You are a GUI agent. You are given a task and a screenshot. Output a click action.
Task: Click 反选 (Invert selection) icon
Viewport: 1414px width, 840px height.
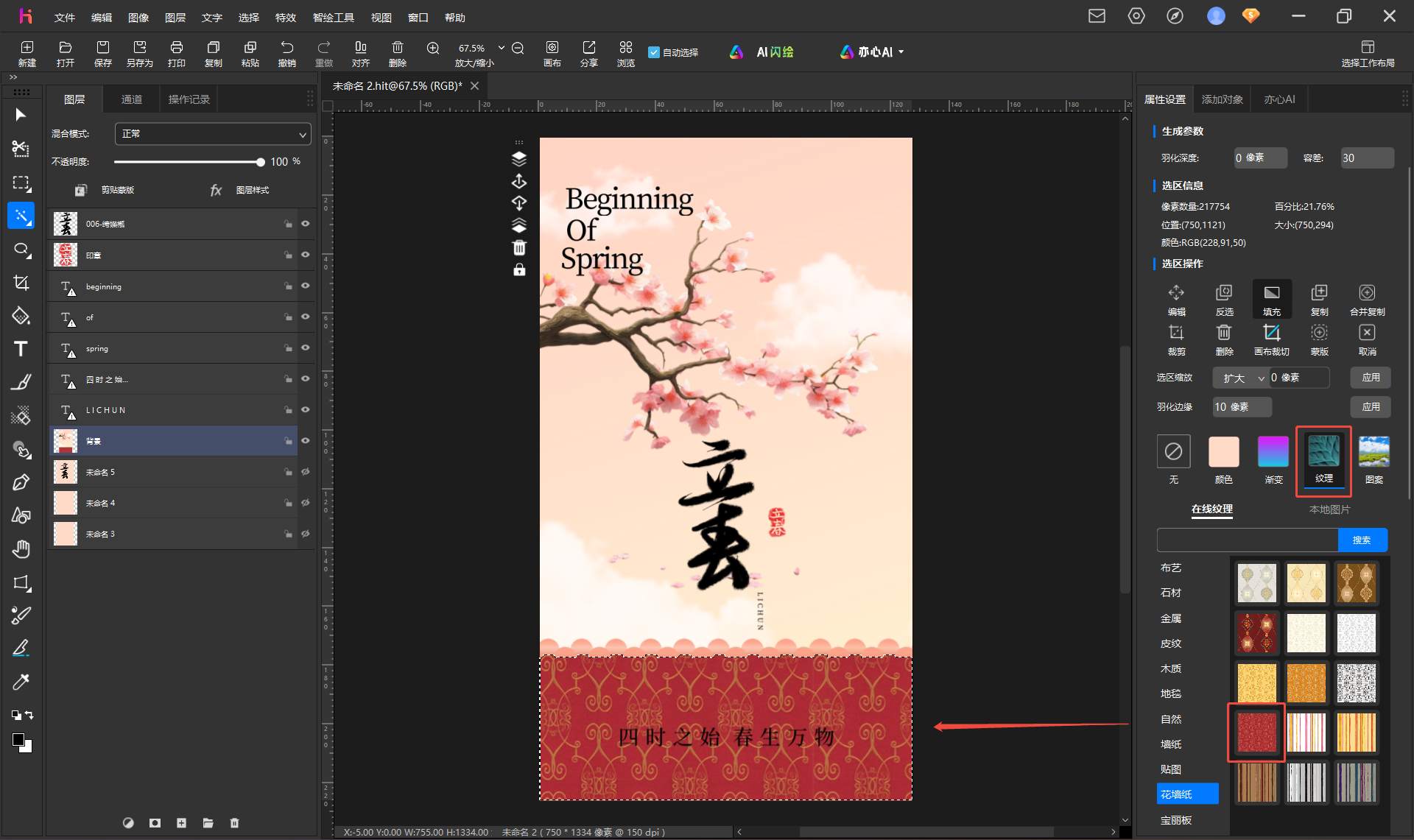1224,300
